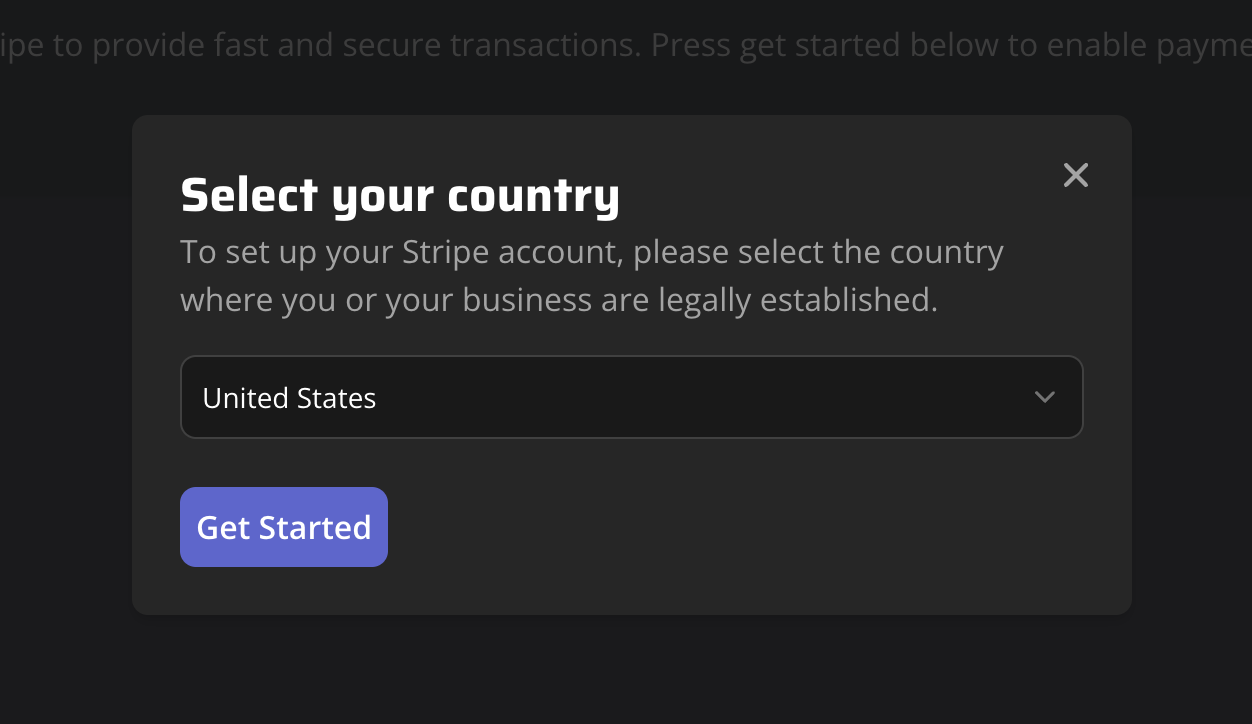Submit the country choice with Get Started

[284, 527]
